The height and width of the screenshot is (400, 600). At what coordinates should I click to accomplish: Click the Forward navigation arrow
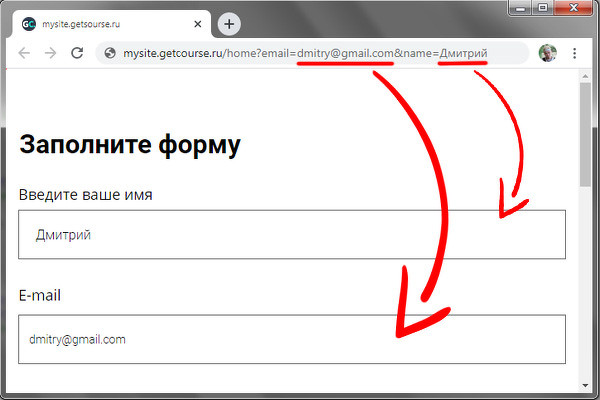coord(50,53)
